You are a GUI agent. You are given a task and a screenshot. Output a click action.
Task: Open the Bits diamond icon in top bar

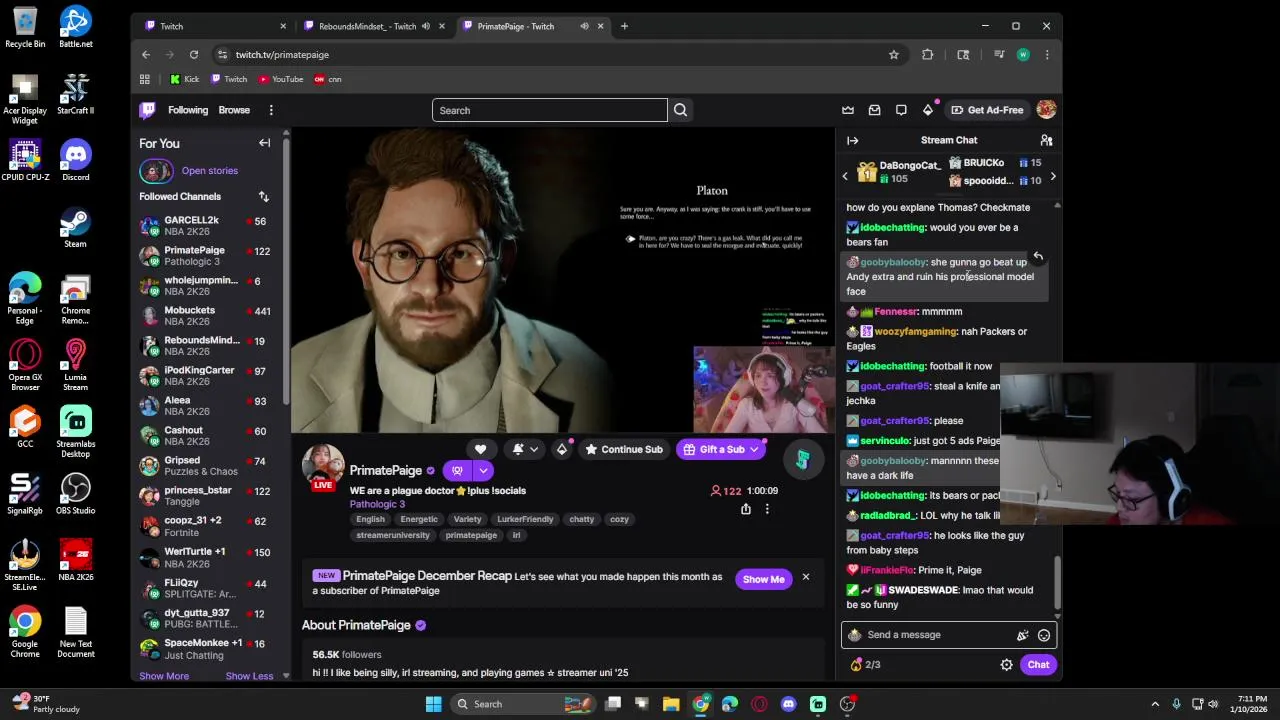pos(928,110)
